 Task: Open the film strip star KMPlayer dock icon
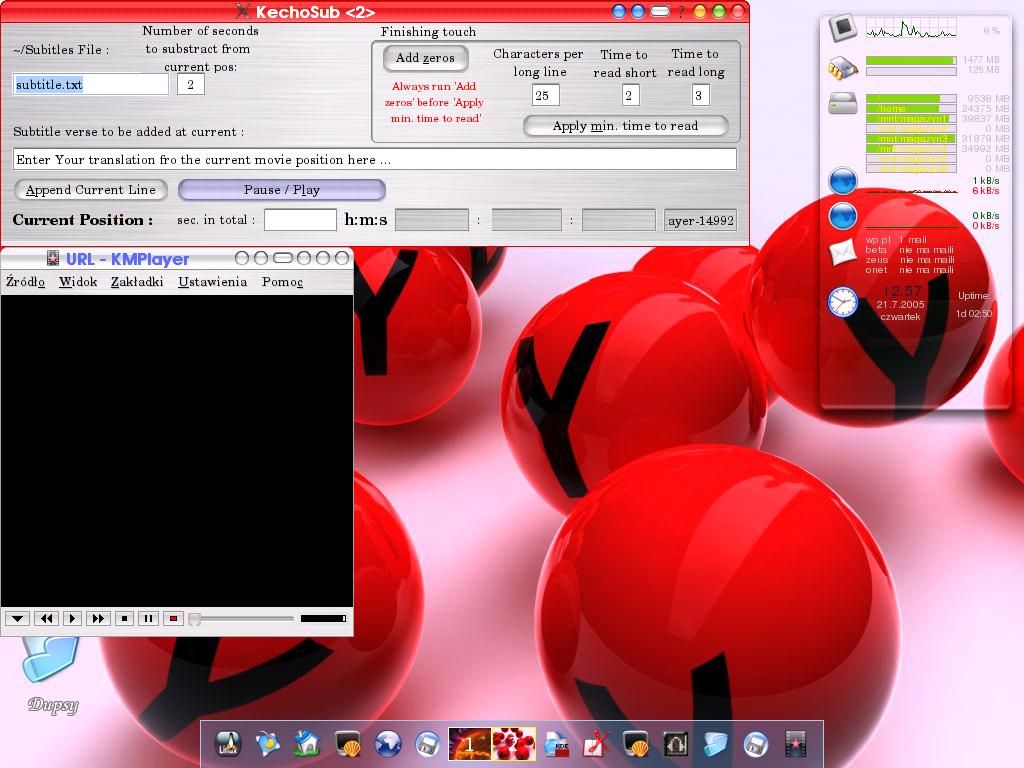point(795,743)
